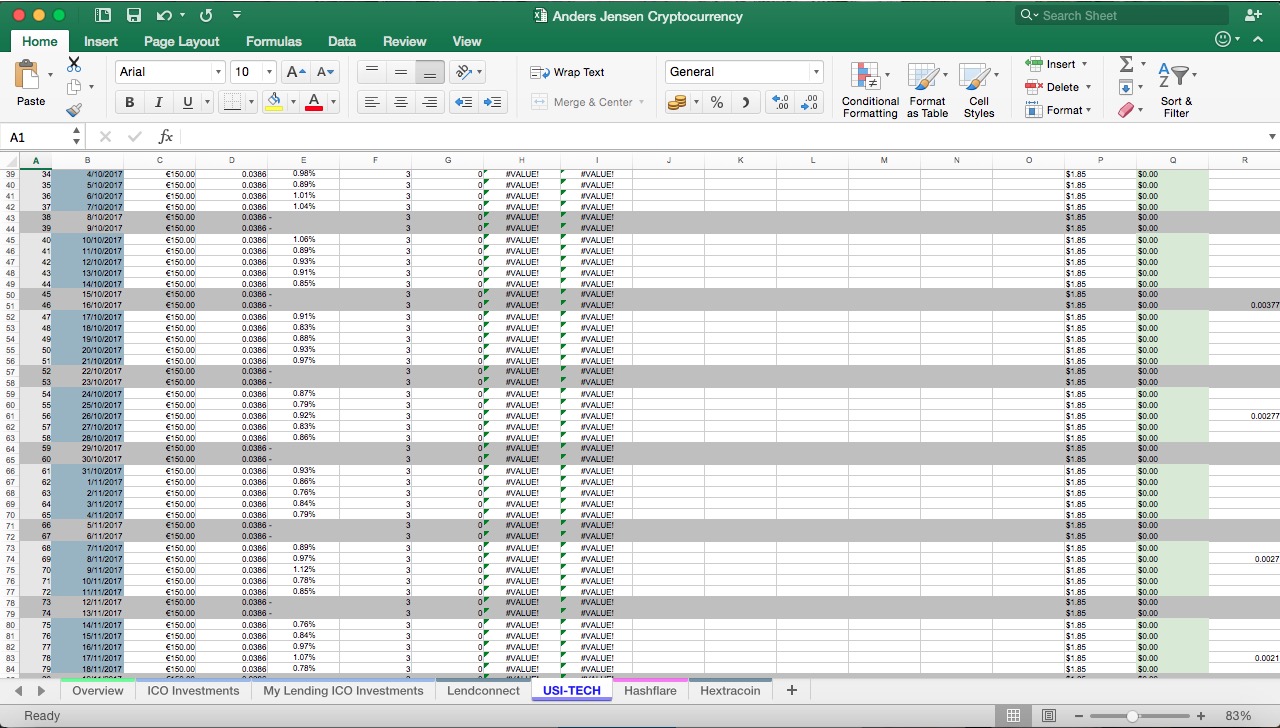
Task: Switch to Page Layout view in status bar
Action: [x=1049, y=716]
